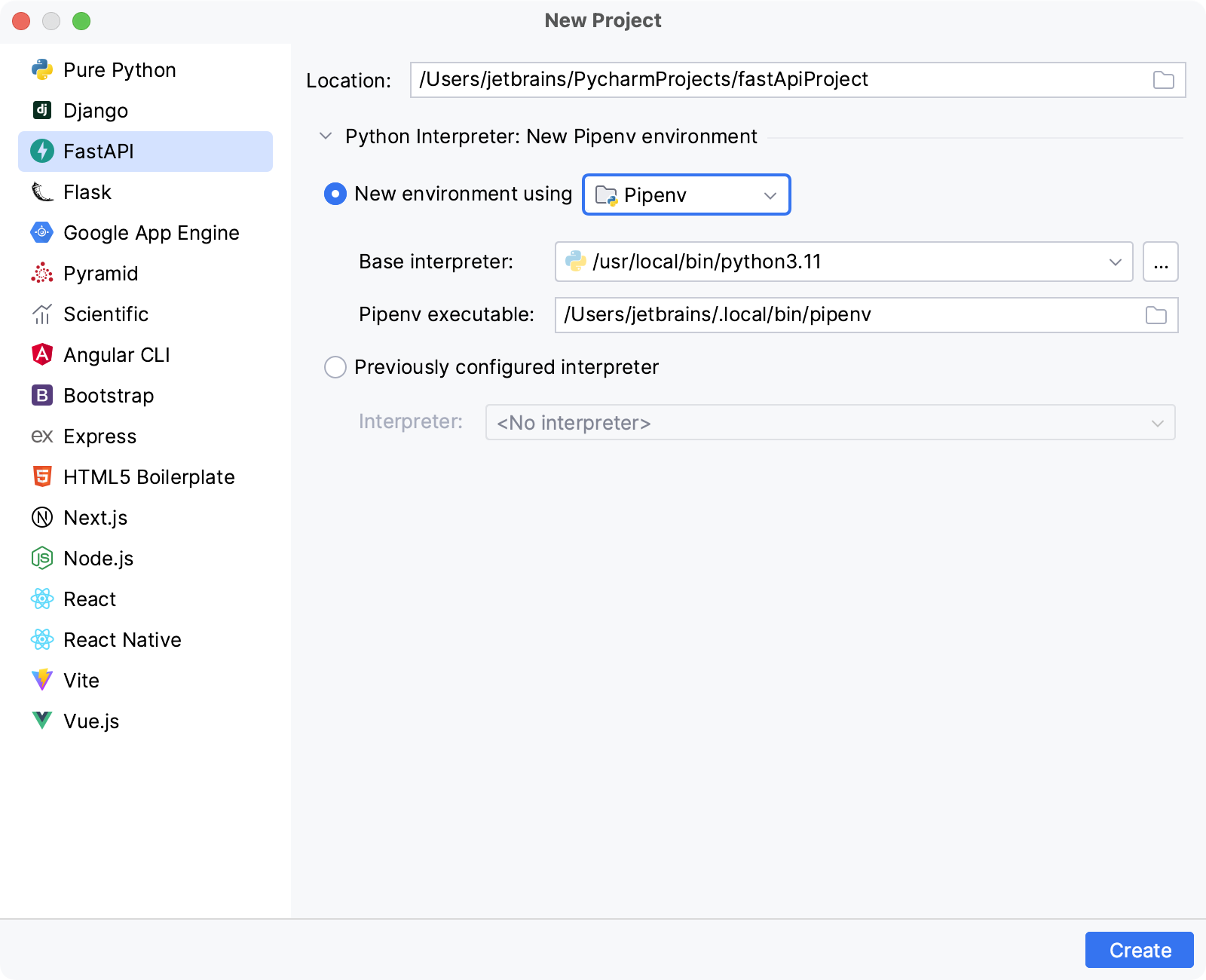Select Scientific project type

[x=145, y=314]
